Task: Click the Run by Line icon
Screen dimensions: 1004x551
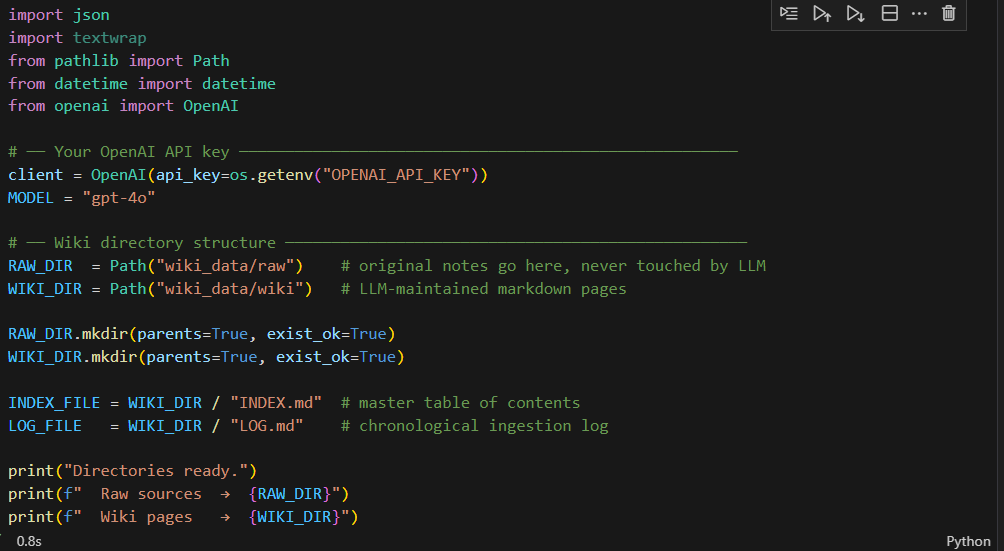Action: (x=789, y=13)
